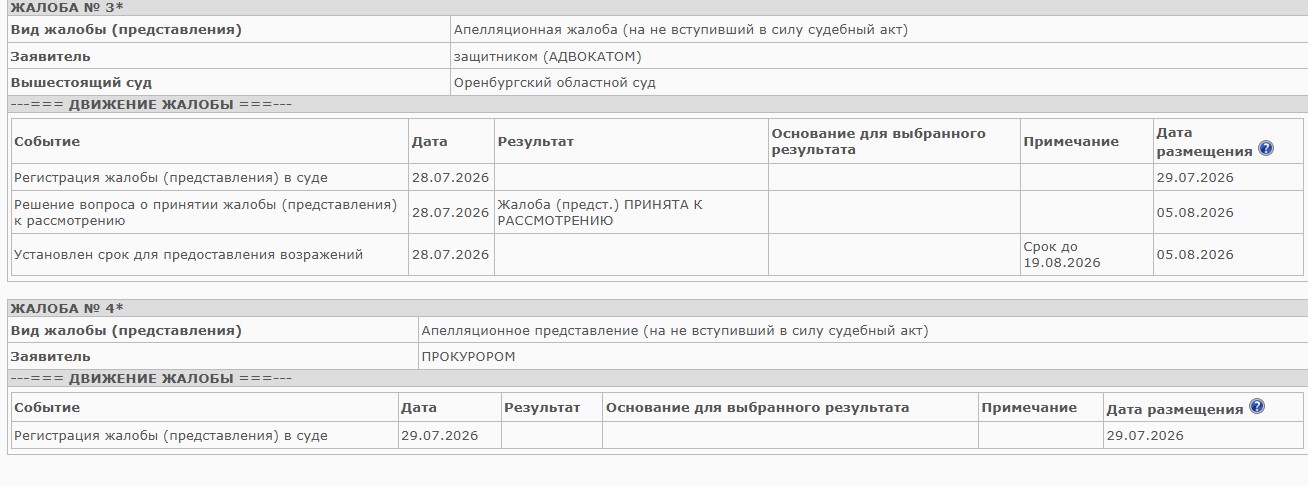Select защитником (АДВОКАТОМ) applicant cell

878,56
